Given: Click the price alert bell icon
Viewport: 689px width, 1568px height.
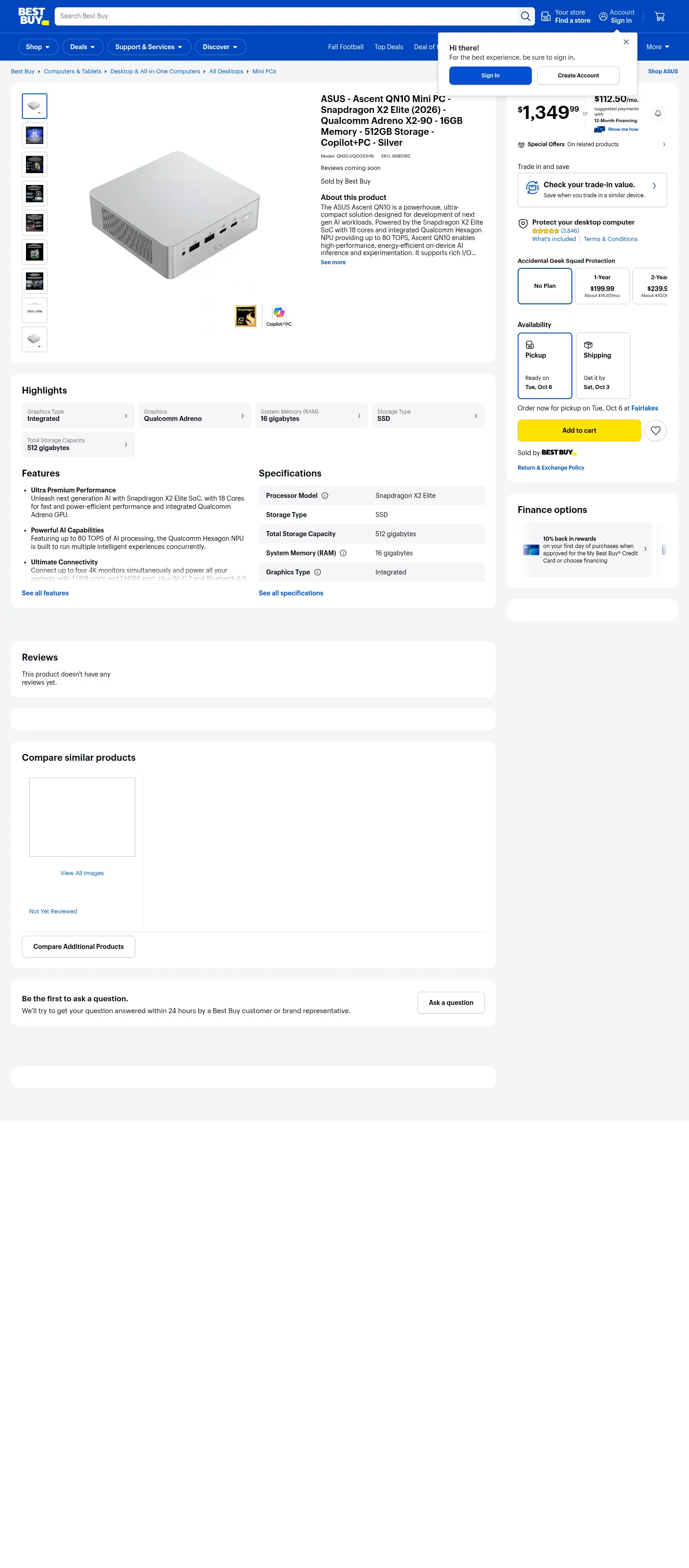Looking at the screenshot, I should 658,113.
